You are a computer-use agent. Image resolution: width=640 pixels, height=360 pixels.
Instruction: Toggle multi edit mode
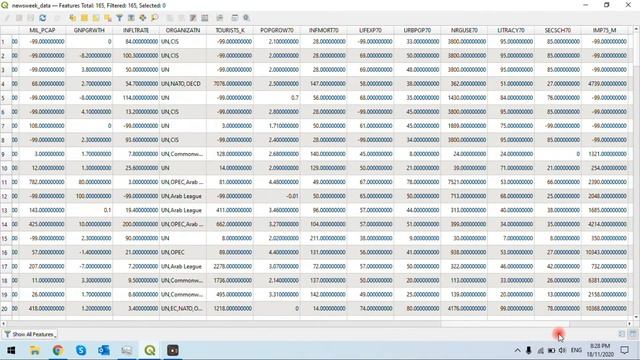coord(19,18)
